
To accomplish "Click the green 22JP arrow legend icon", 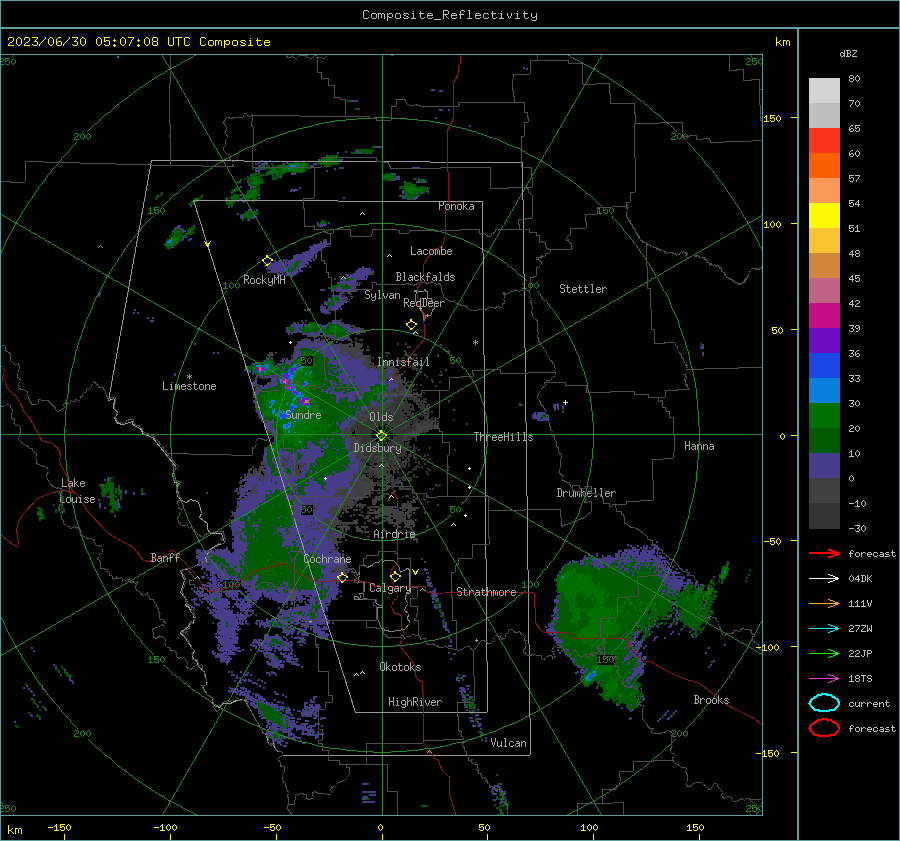I will (x=824, y=653).
